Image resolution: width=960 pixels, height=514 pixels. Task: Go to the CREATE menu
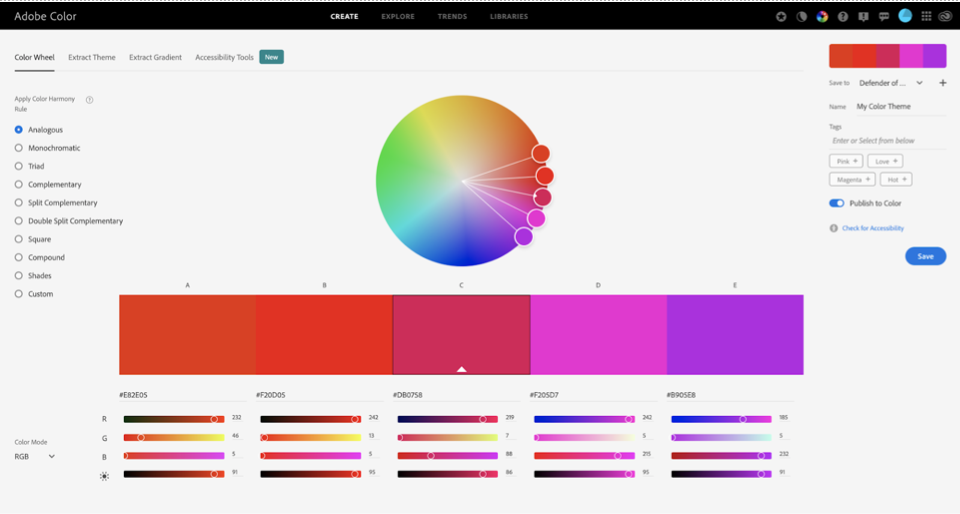tap(344, 17)
